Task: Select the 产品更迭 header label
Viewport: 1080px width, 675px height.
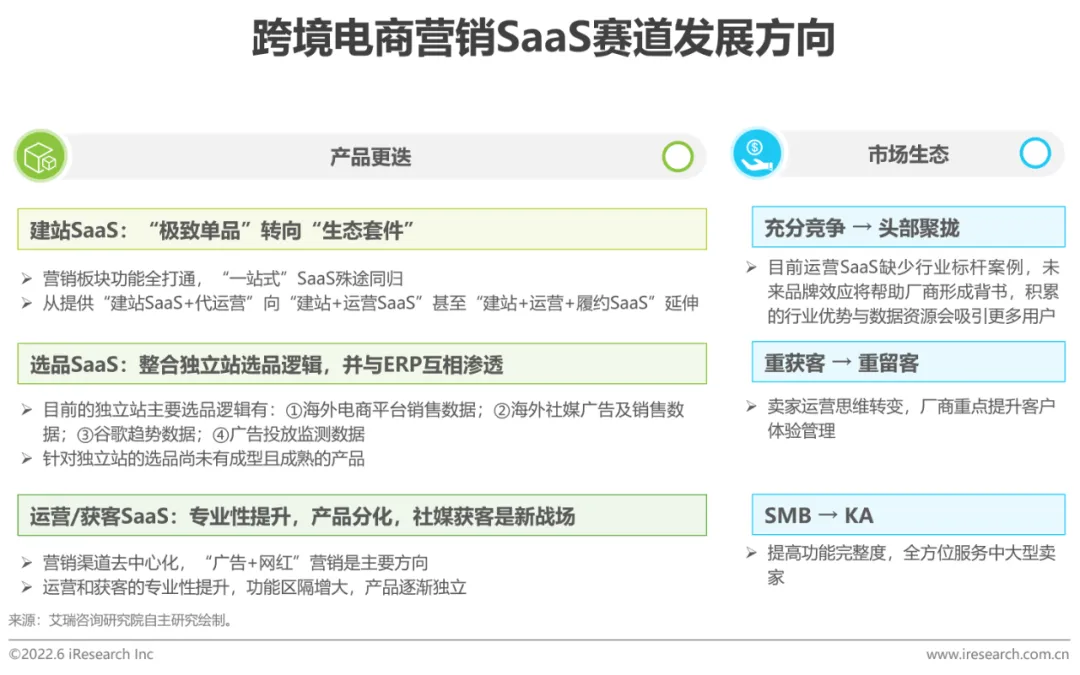Action: coord(371,157)
